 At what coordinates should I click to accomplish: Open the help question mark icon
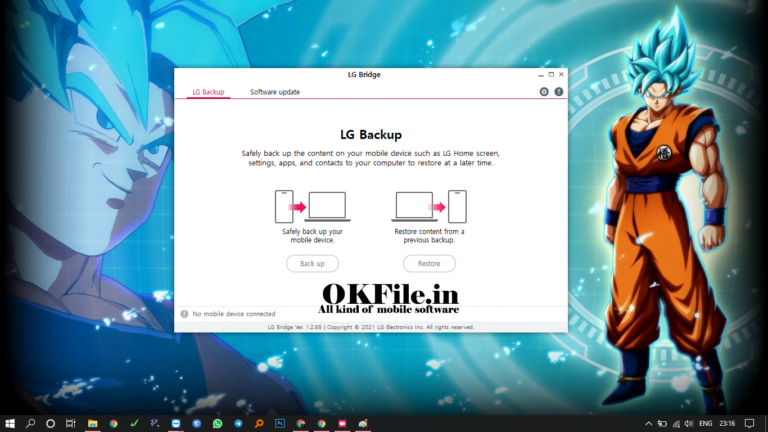click(558, 92)
